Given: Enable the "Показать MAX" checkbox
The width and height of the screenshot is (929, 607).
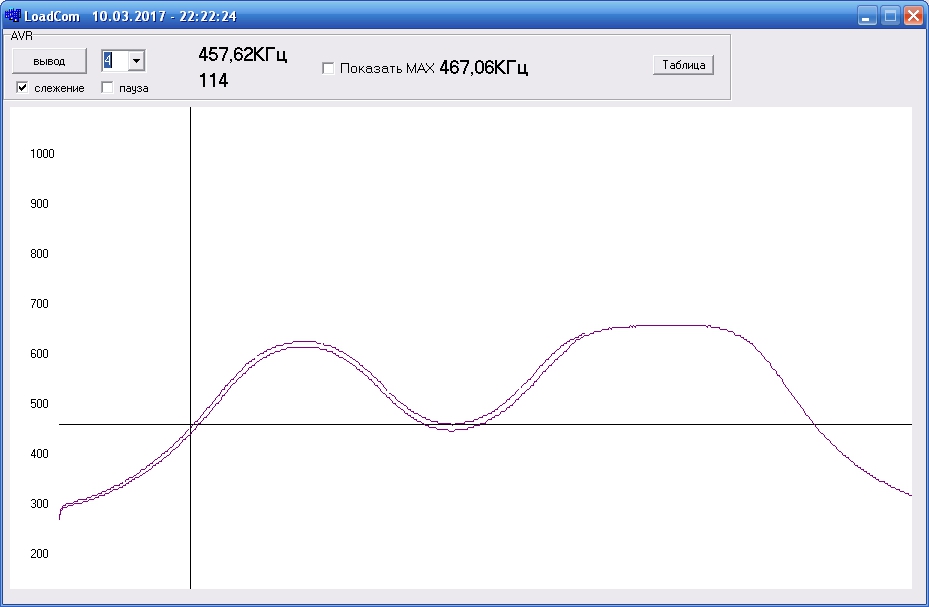Looking at the screenshot, I should click(x=328, y=68).
